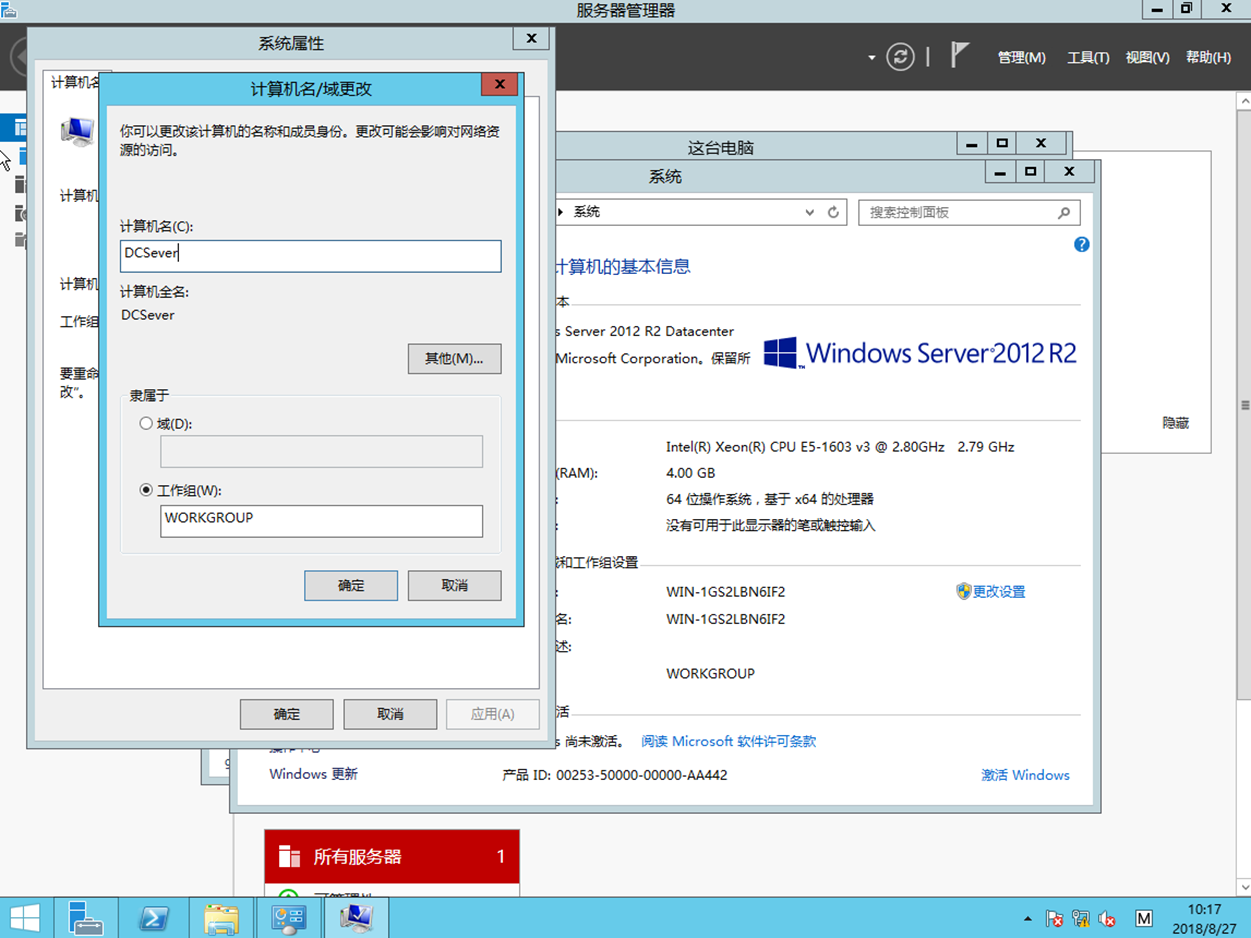1251x938 pixels.
Task: Click the magnifier icon in control panel search
Action: pyautogui.click(x=1064, y=212)
